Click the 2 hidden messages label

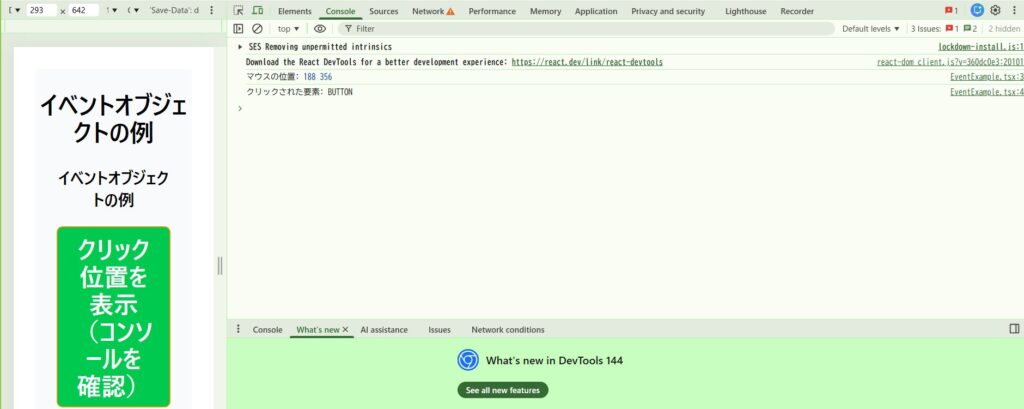point(1004,29)
